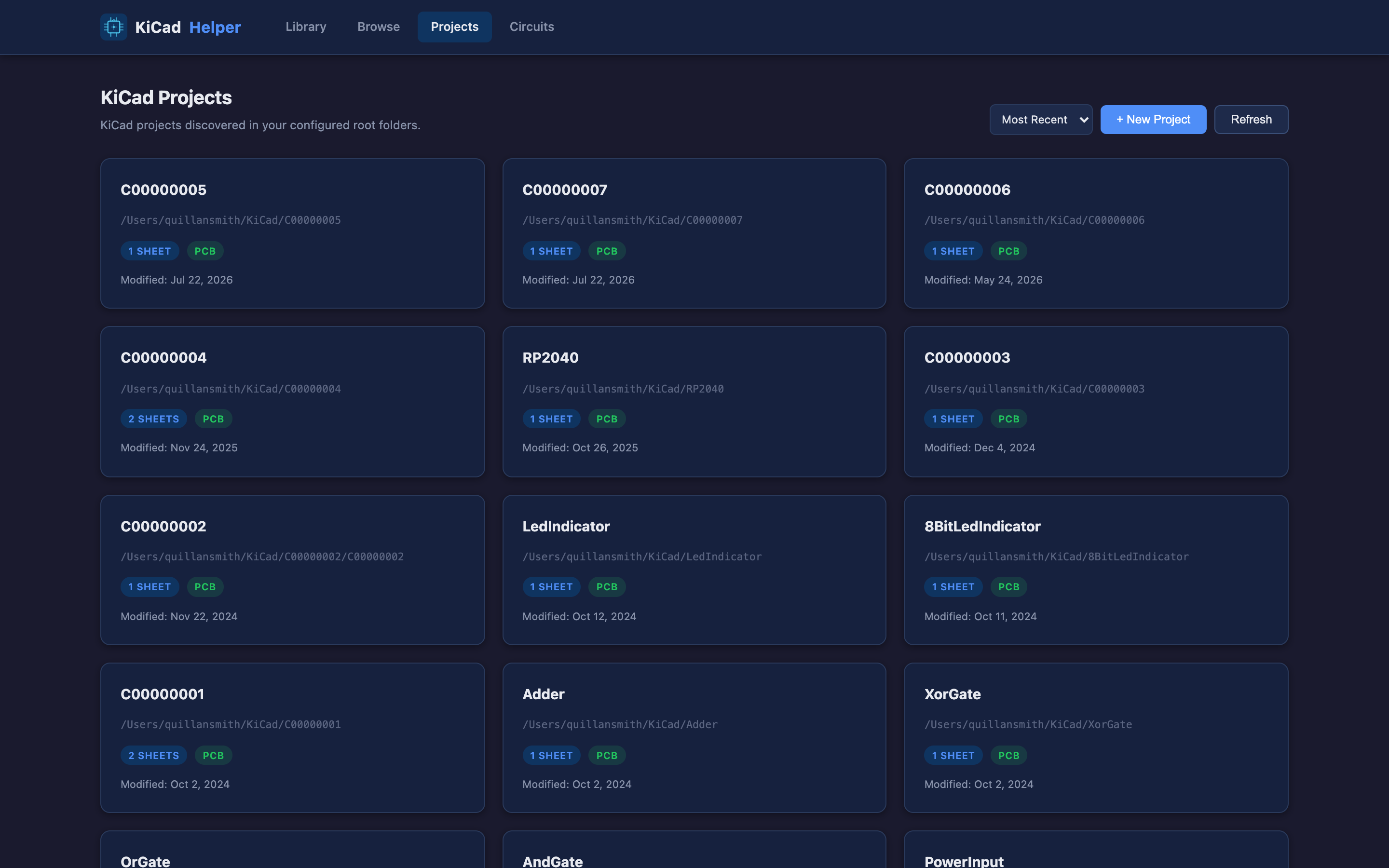
Task: Open the Most Recent sort dropdown
Action: (x=1041, y=120)
